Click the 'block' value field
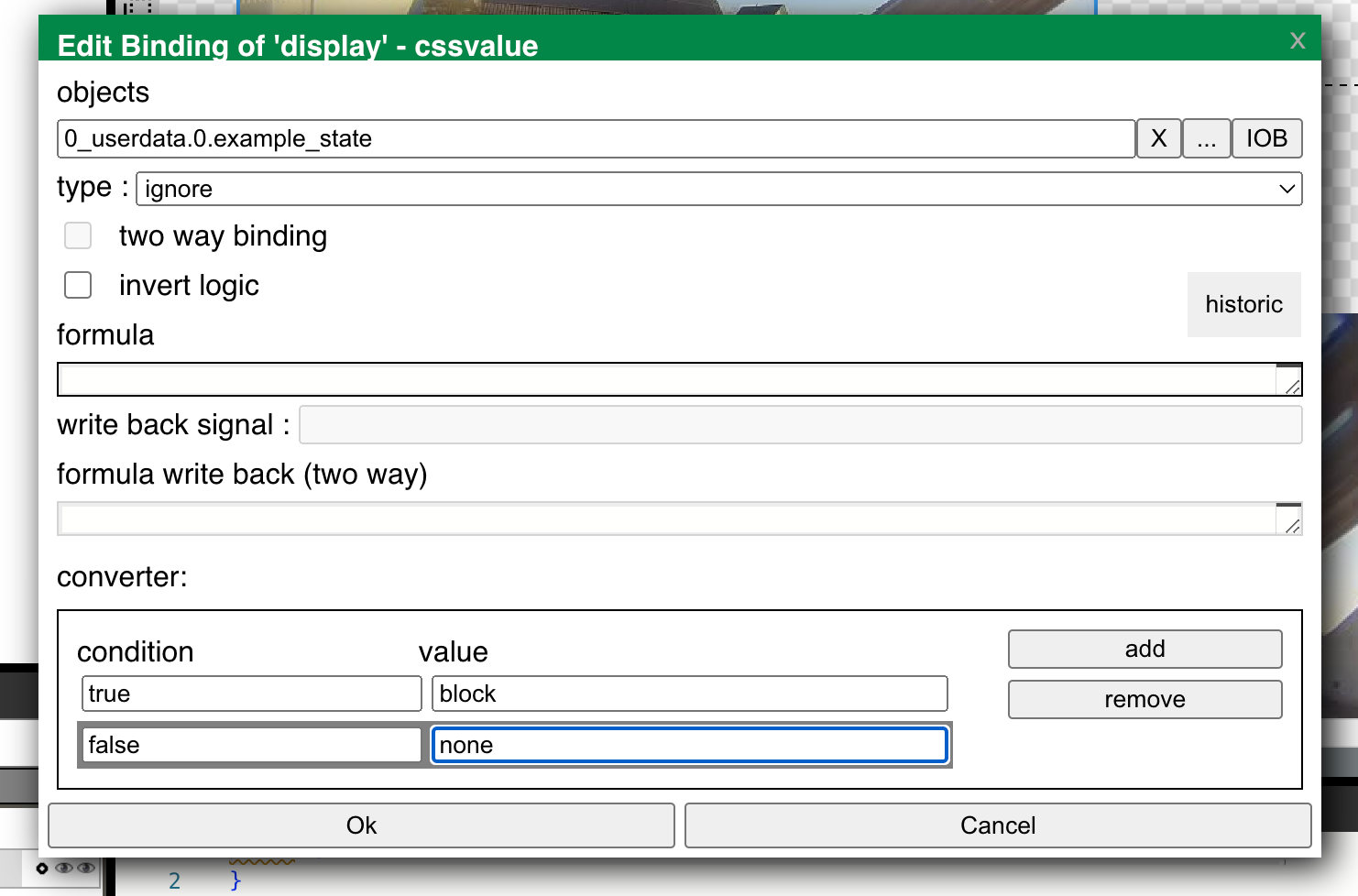 (x=689, y=694)
